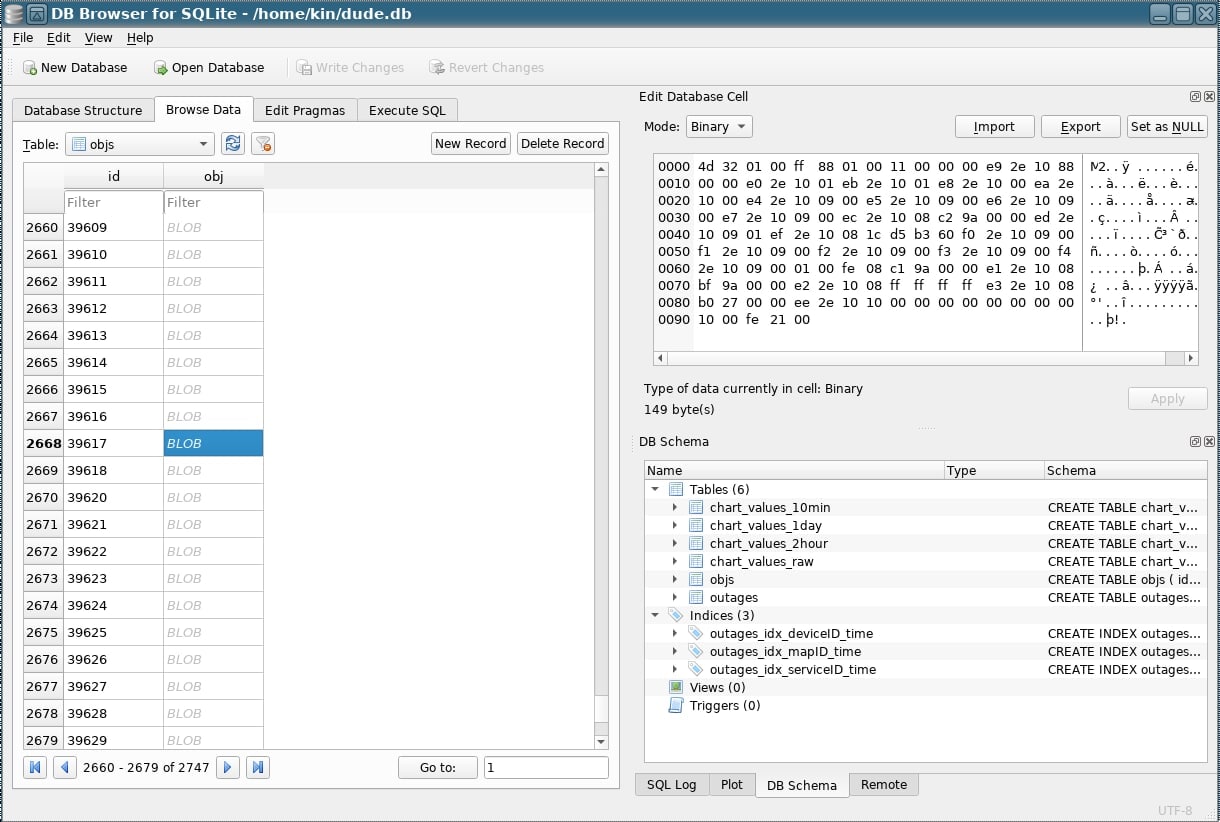Float the DB Schema panel
Image resolution: width=1220 pixels, height=822 pixels.
coord(1195,441)
